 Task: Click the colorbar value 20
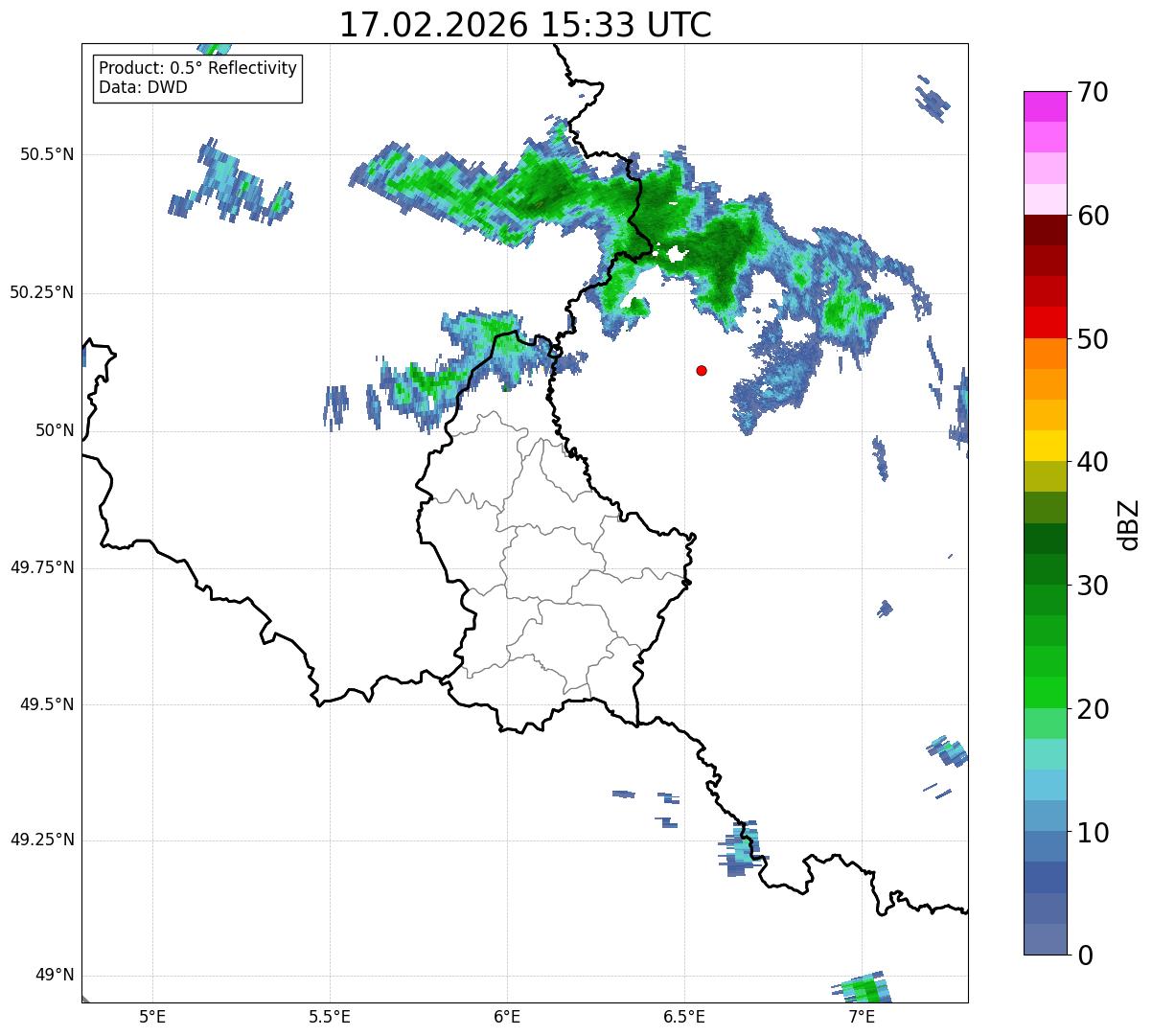pyautogui.click(x=1093, y=709)
